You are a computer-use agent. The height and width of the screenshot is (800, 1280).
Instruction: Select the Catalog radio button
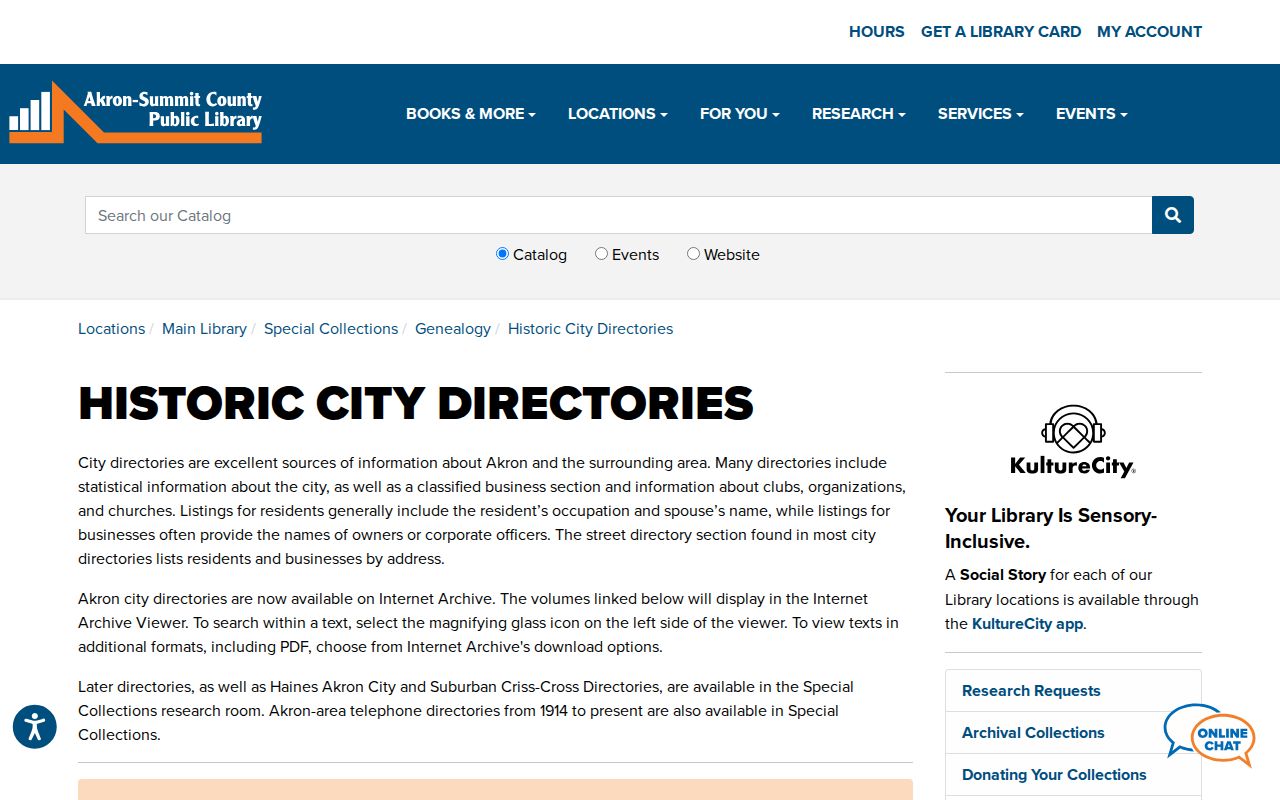[502, 254]
